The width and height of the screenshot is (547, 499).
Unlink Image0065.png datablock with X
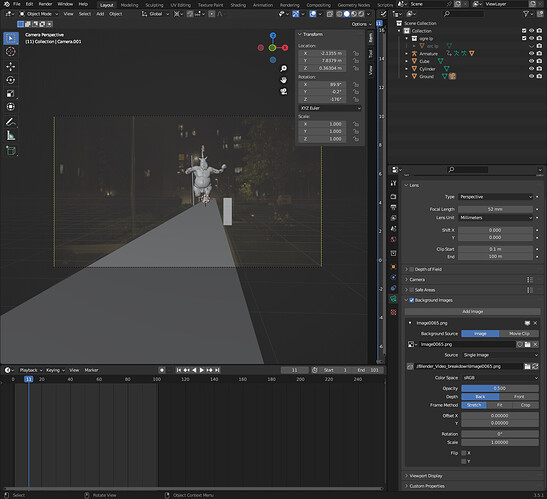pyautogui.click(x=535, y=344)
